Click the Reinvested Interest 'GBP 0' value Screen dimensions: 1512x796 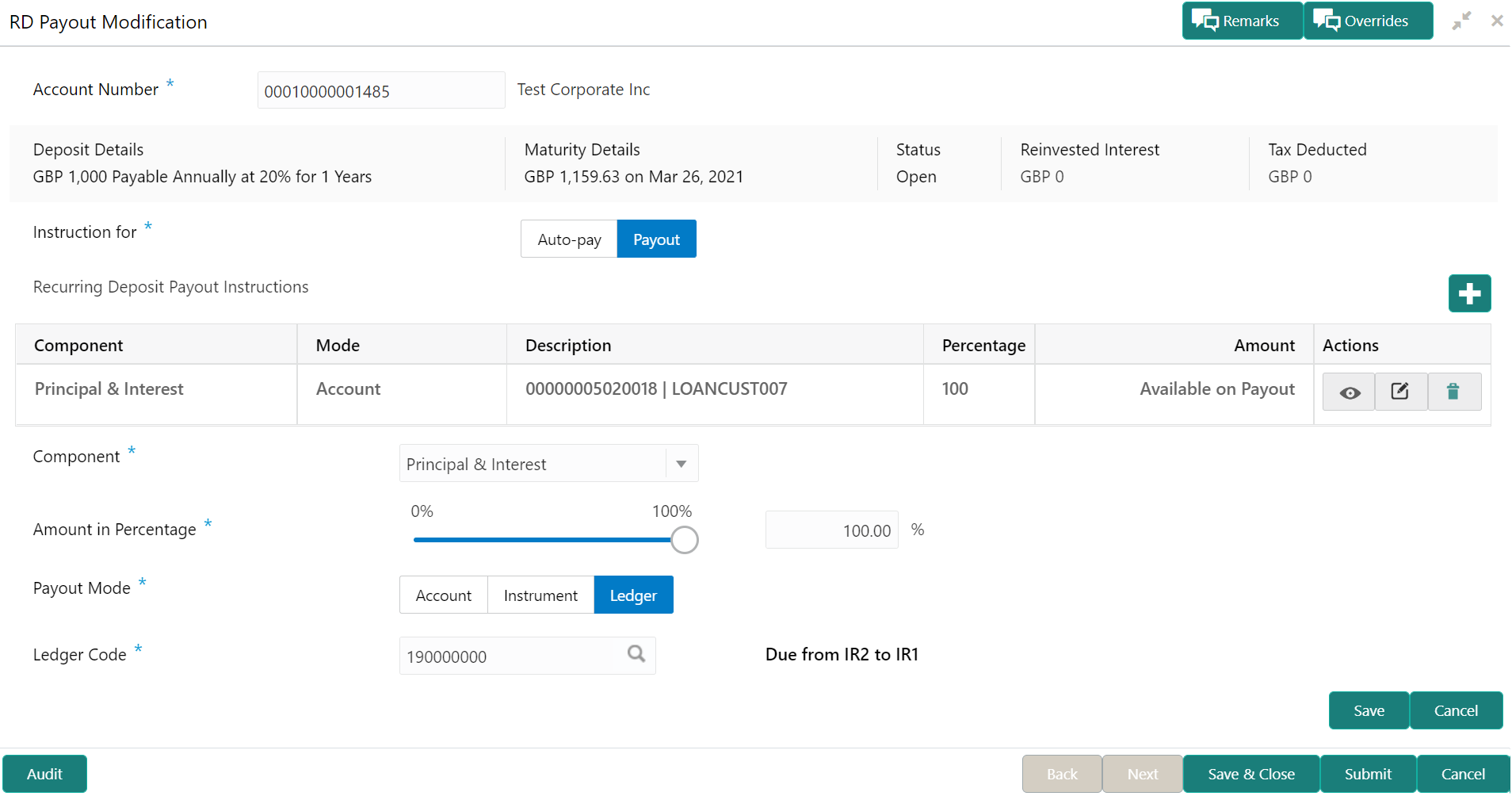coord(1042,177)
